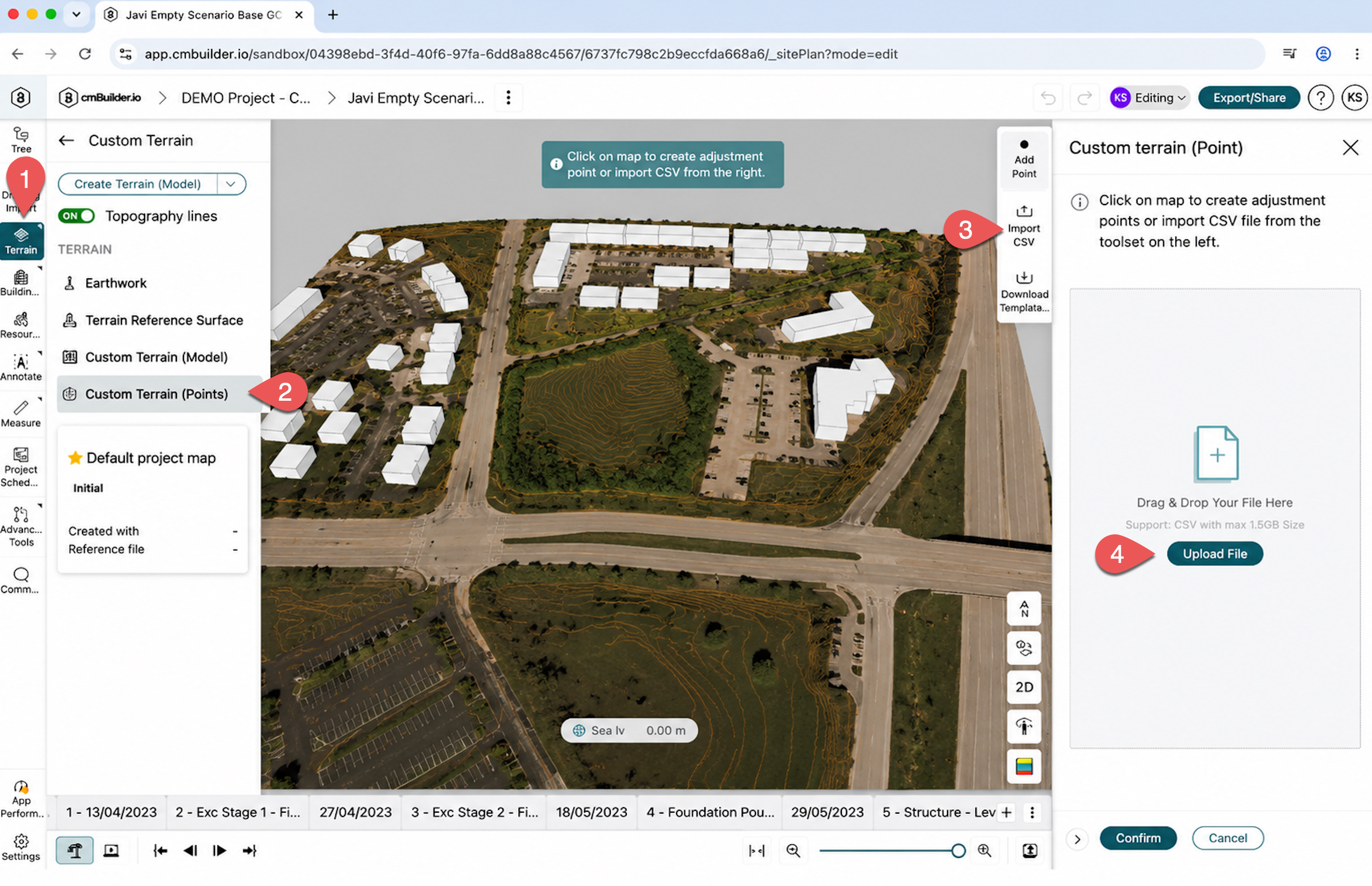Screen dimensions: 1372x886
Task: Click the drag and drop file area
Action: [x=1214, y=518]
